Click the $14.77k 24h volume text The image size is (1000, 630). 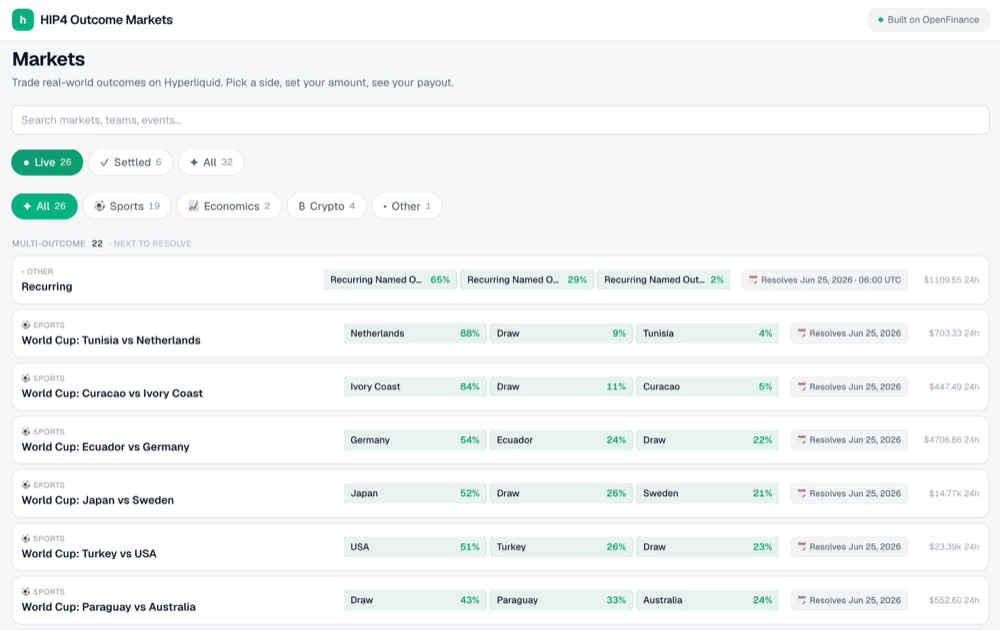tap(953, 494)
